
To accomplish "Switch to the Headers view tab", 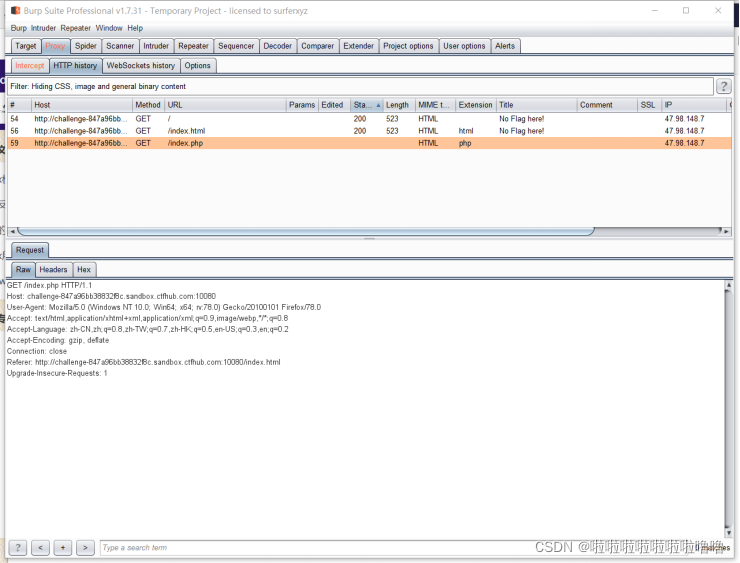I will (53, 269).
